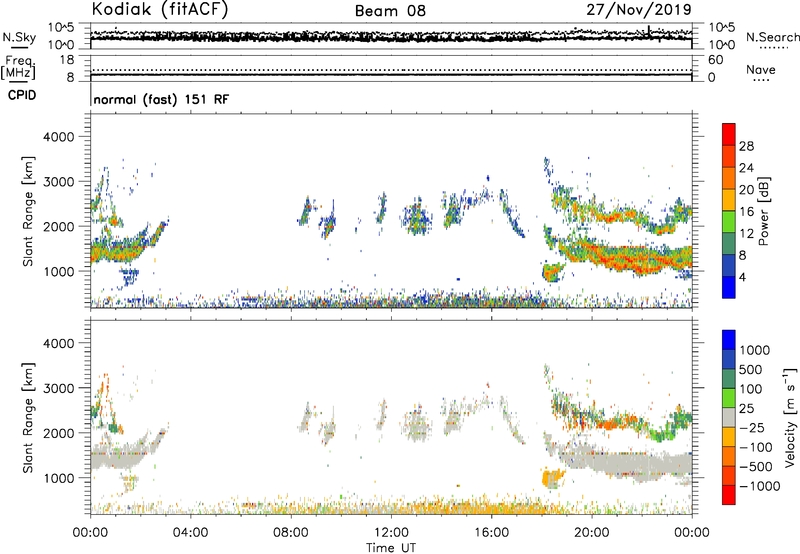Click the "N.Sky" legend label
The width and height of the screenshot is (800, 554).
(19, 37)
